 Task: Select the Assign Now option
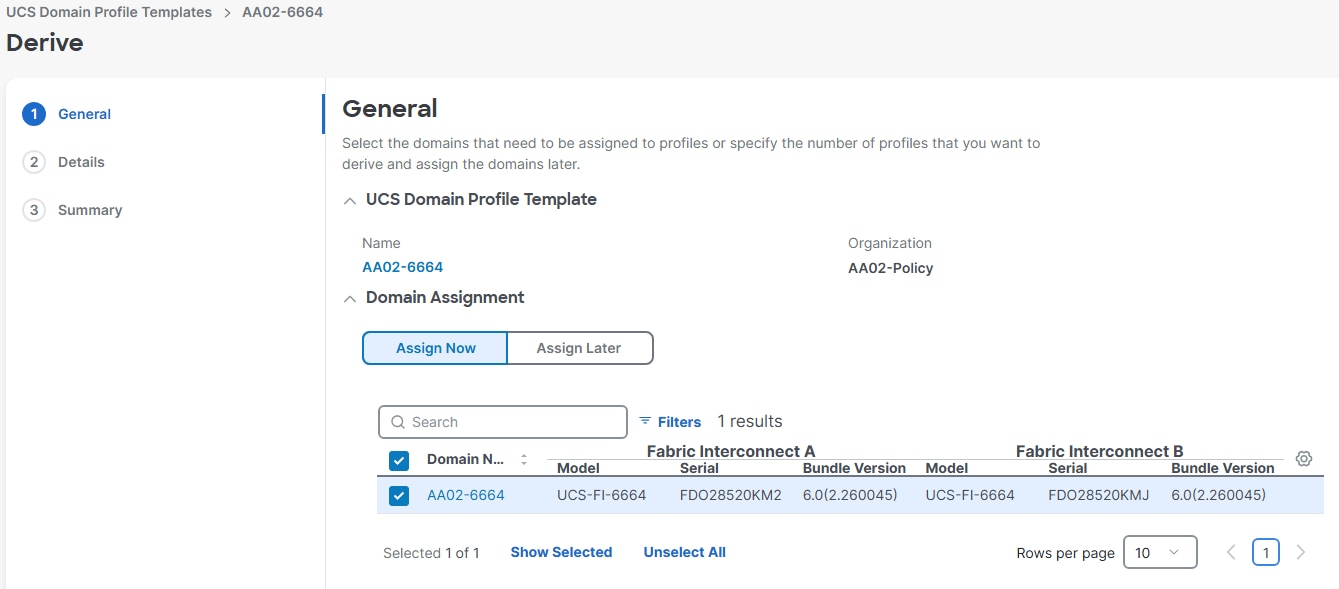click(x=435, y=348)
